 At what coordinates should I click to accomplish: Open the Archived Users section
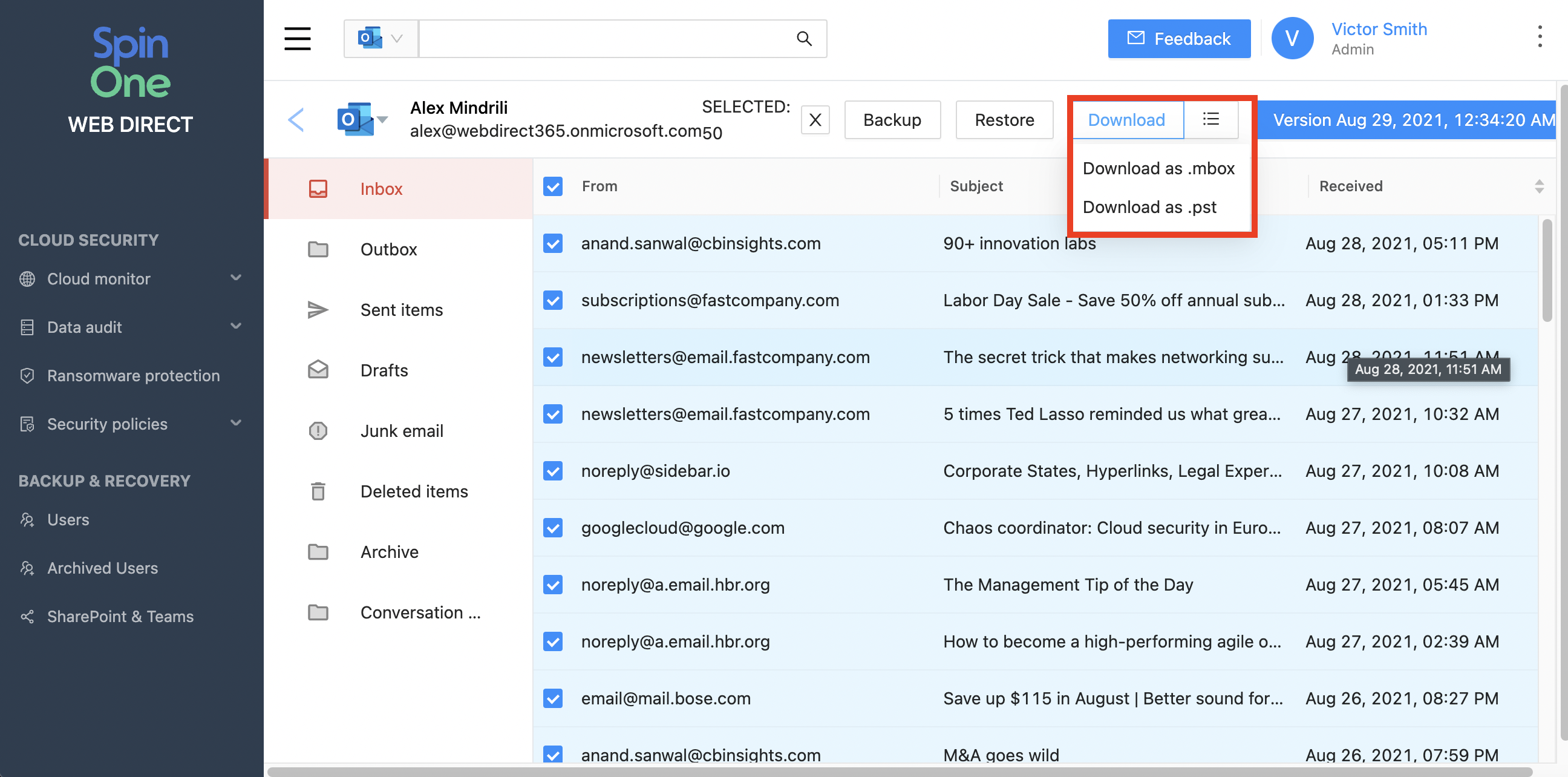(102, 568)
